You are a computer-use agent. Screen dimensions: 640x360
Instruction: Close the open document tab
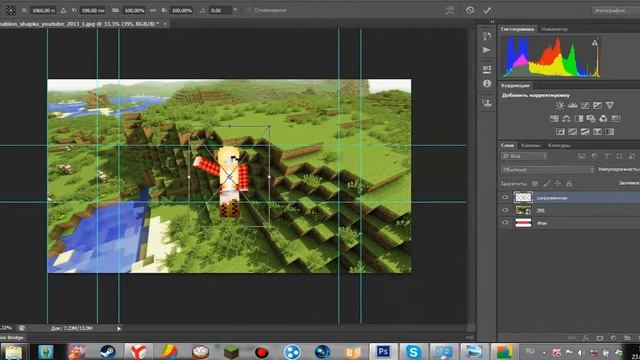click(165, 24)
